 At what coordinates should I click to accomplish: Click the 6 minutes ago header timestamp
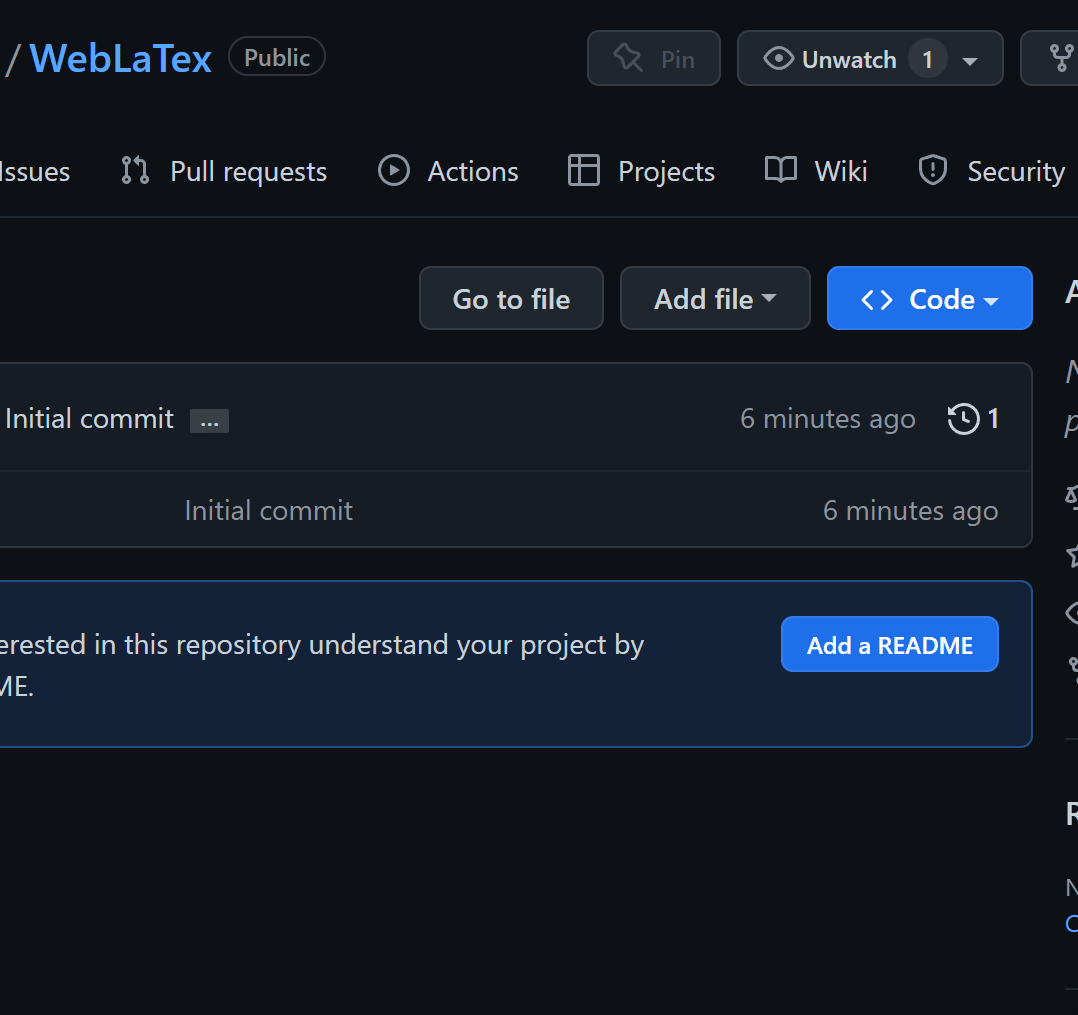pos(828,419)
